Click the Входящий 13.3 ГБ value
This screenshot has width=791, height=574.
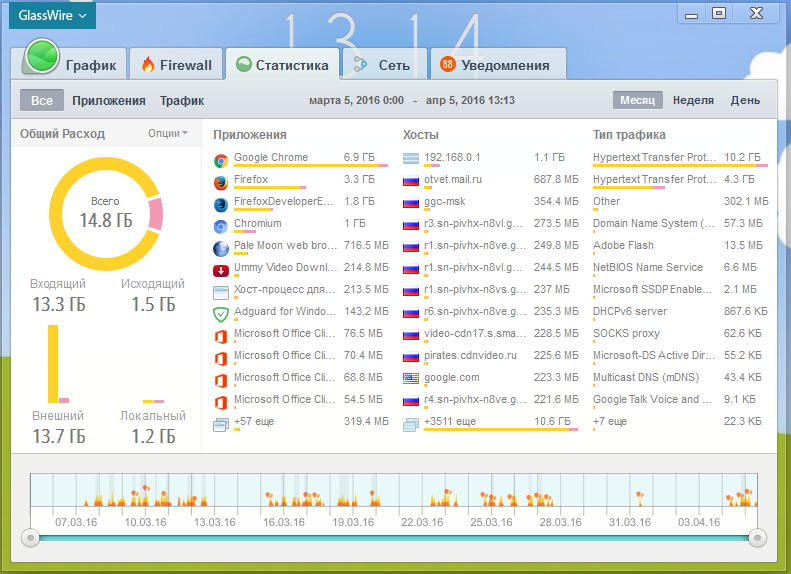[x=59, y=304]
